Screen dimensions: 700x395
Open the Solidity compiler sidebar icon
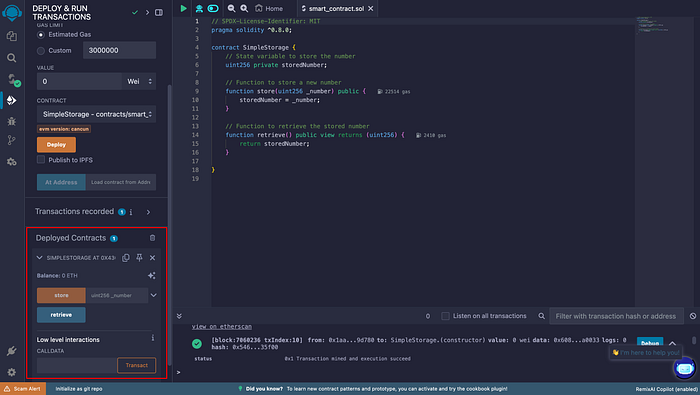pyautogui.click(x=13, y=80)
